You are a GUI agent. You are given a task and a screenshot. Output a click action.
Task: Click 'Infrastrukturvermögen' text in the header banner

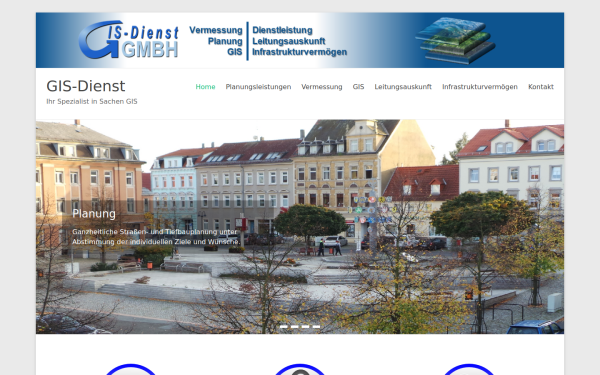(300, 52)
